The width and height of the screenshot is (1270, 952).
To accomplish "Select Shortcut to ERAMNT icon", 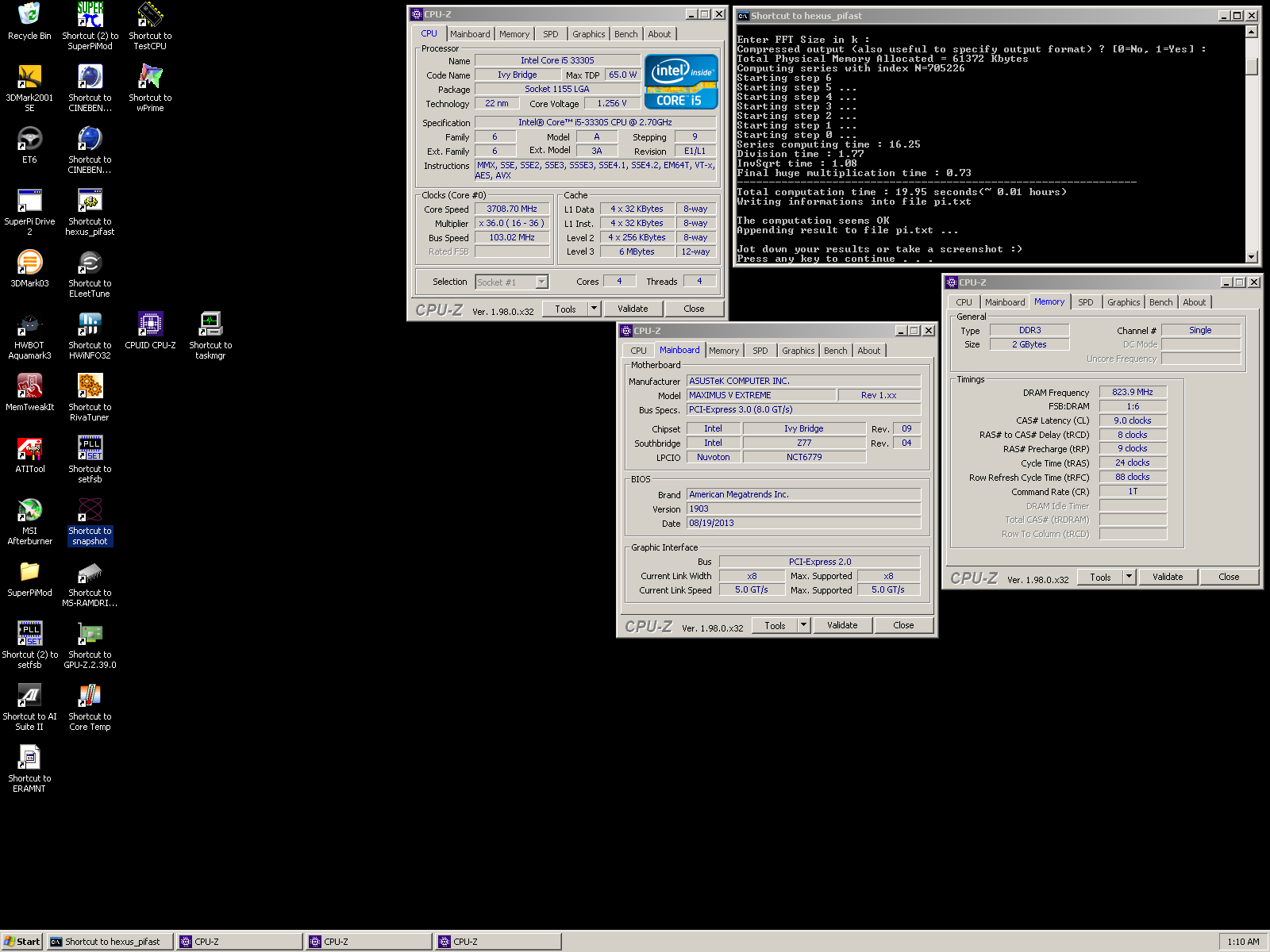I will coord(29,768).
